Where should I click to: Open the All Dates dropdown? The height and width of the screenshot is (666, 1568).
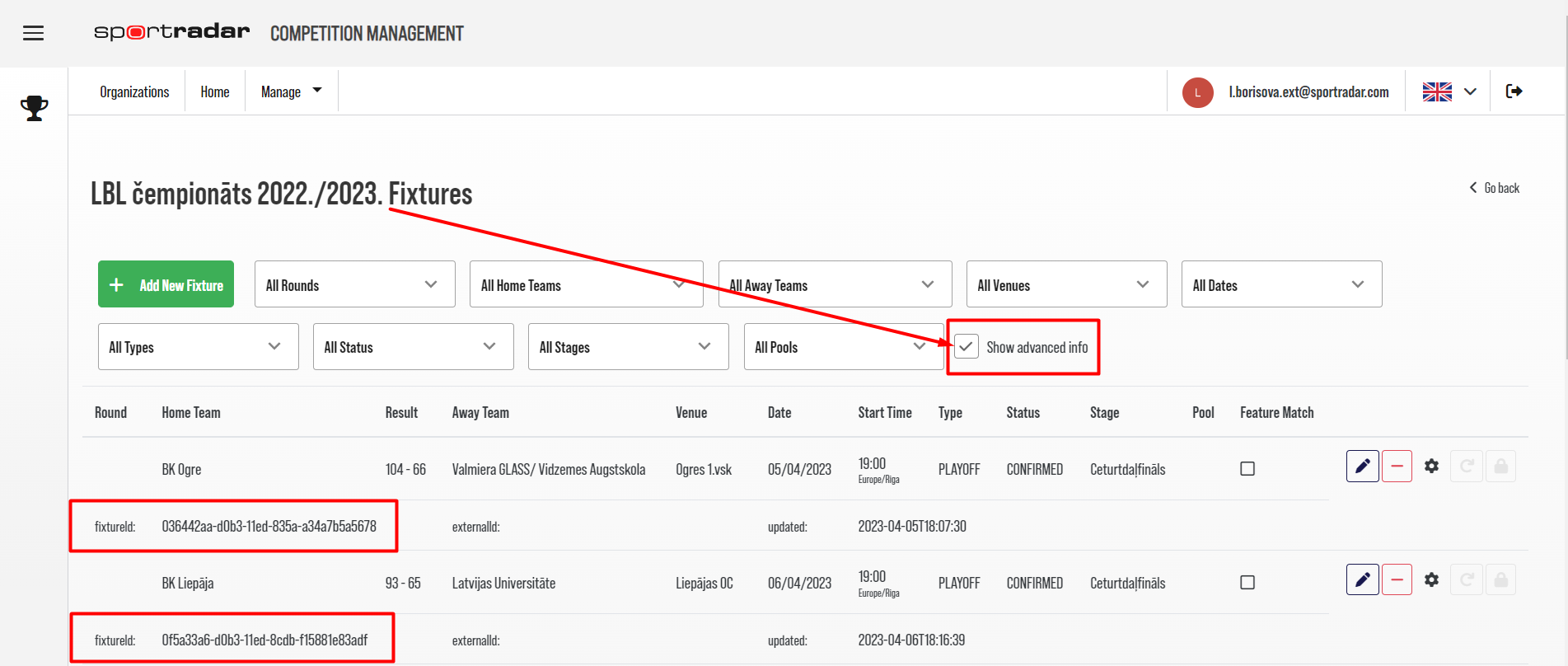pos(1281,284)
